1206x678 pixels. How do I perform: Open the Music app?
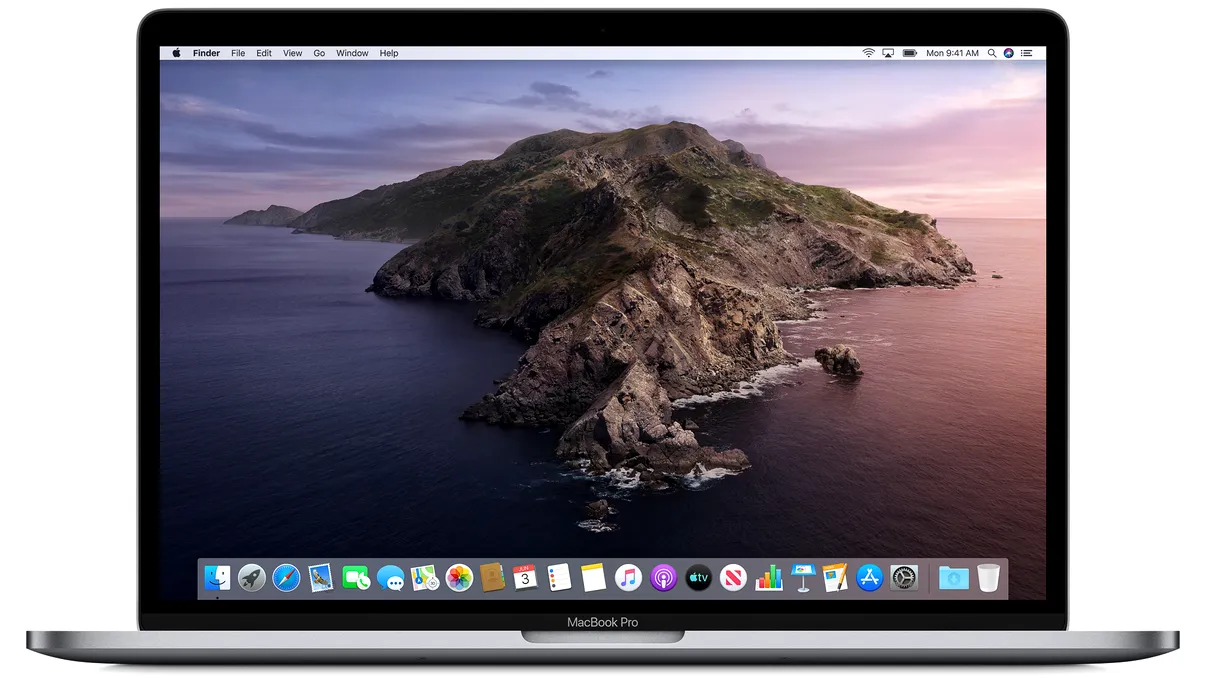coord(628,578)
